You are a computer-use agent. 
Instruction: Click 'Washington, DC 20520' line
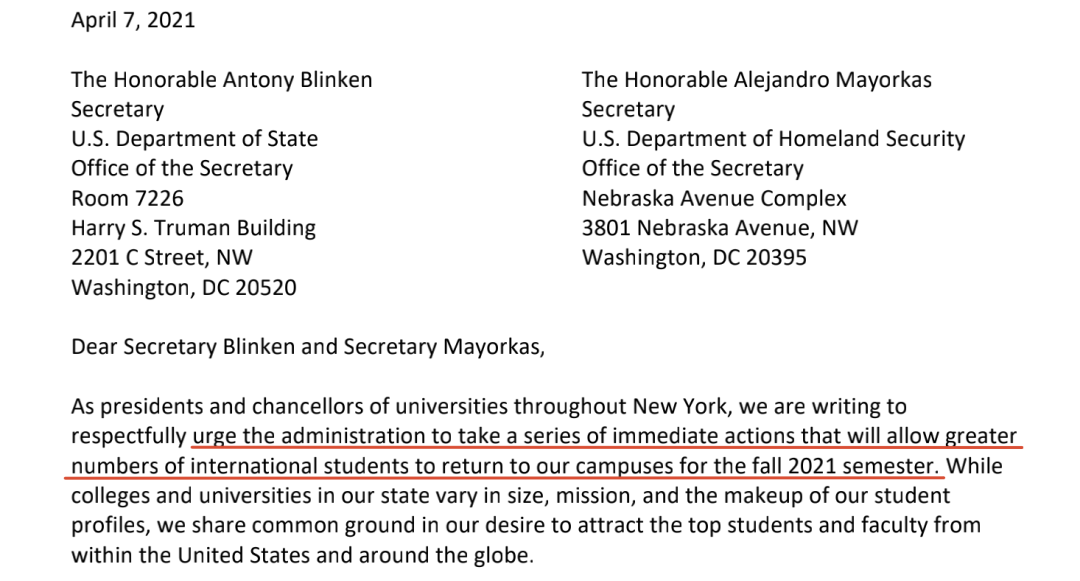pos(184,287)
